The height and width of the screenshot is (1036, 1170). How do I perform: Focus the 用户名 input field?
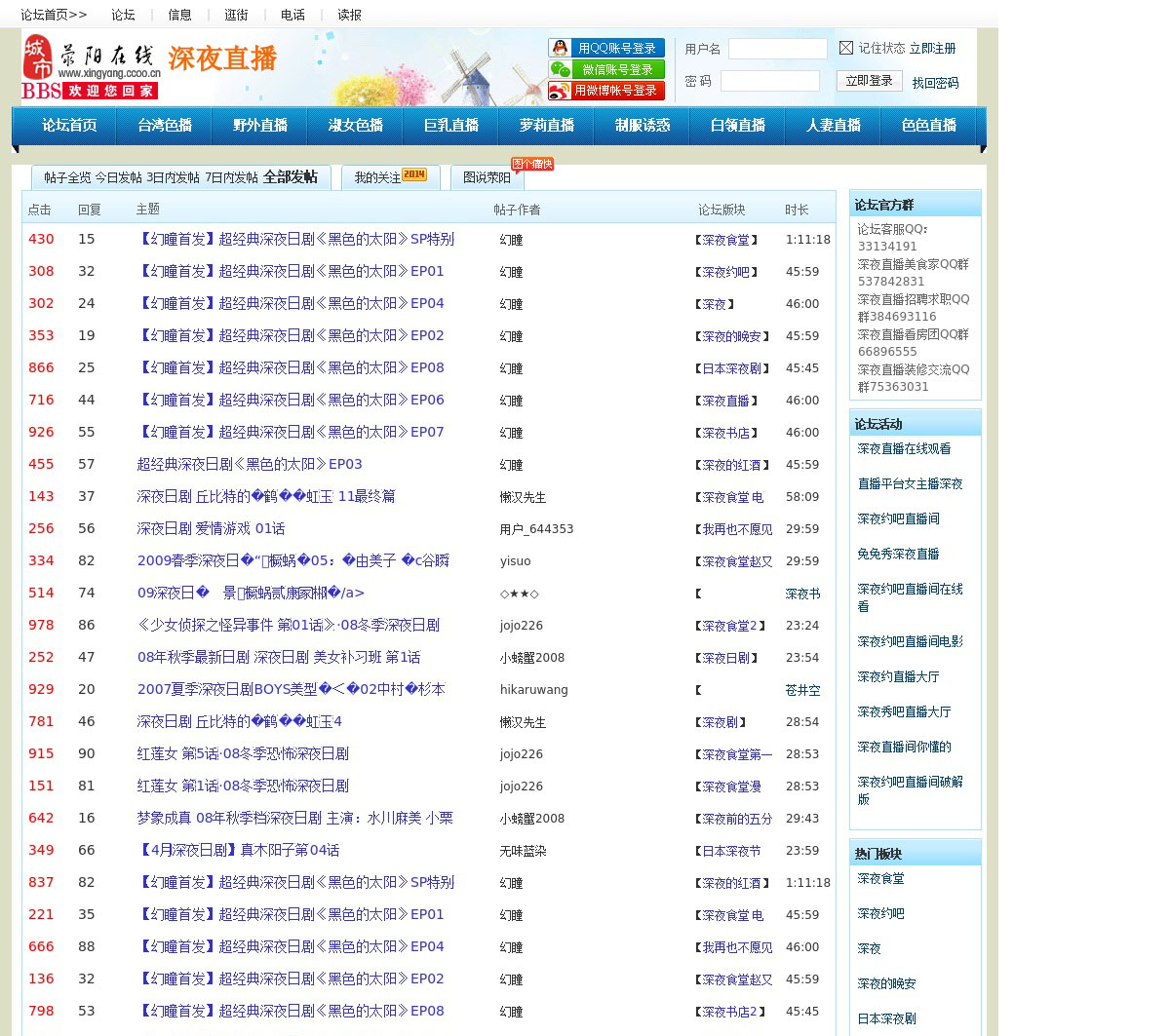click(x=777, y=49)
